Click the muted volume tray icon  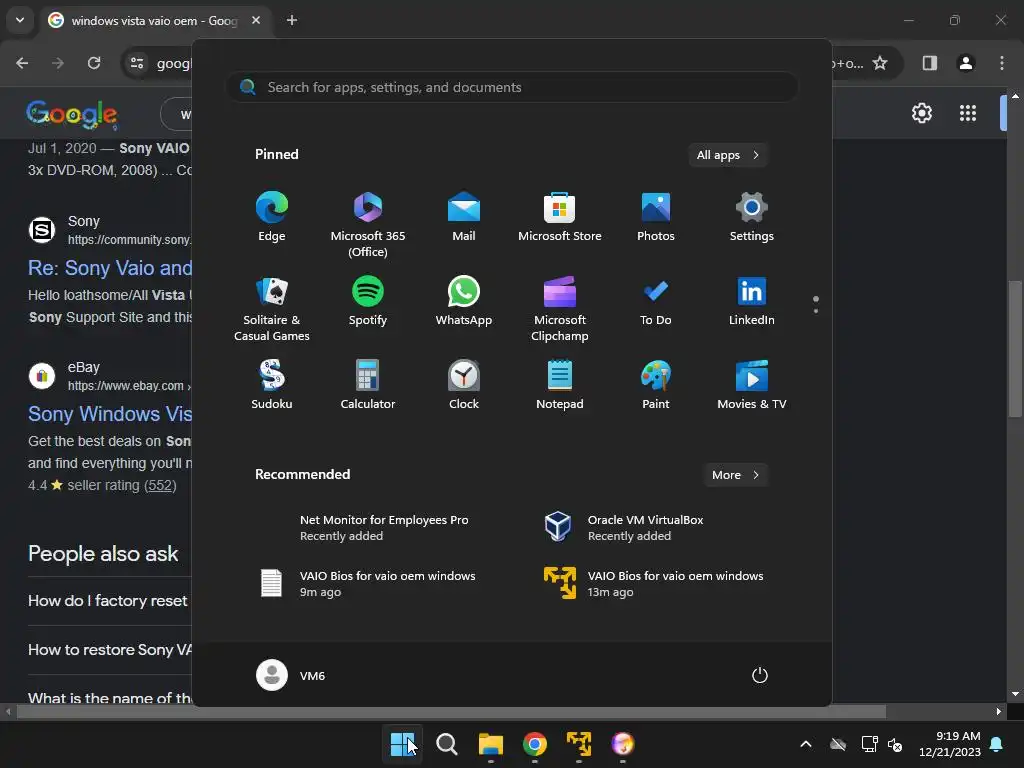[895, 744]
